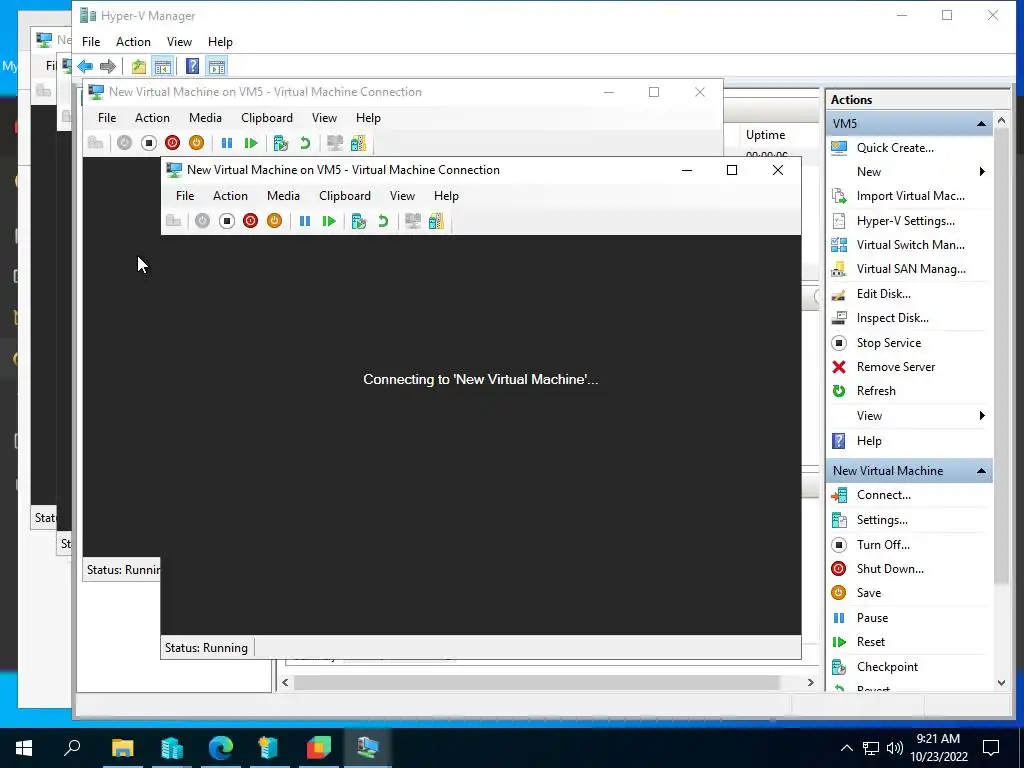The image size is (1024, 768).
Task: Click Up One Level icon in Hyper-V Manager
Action: 138,66
